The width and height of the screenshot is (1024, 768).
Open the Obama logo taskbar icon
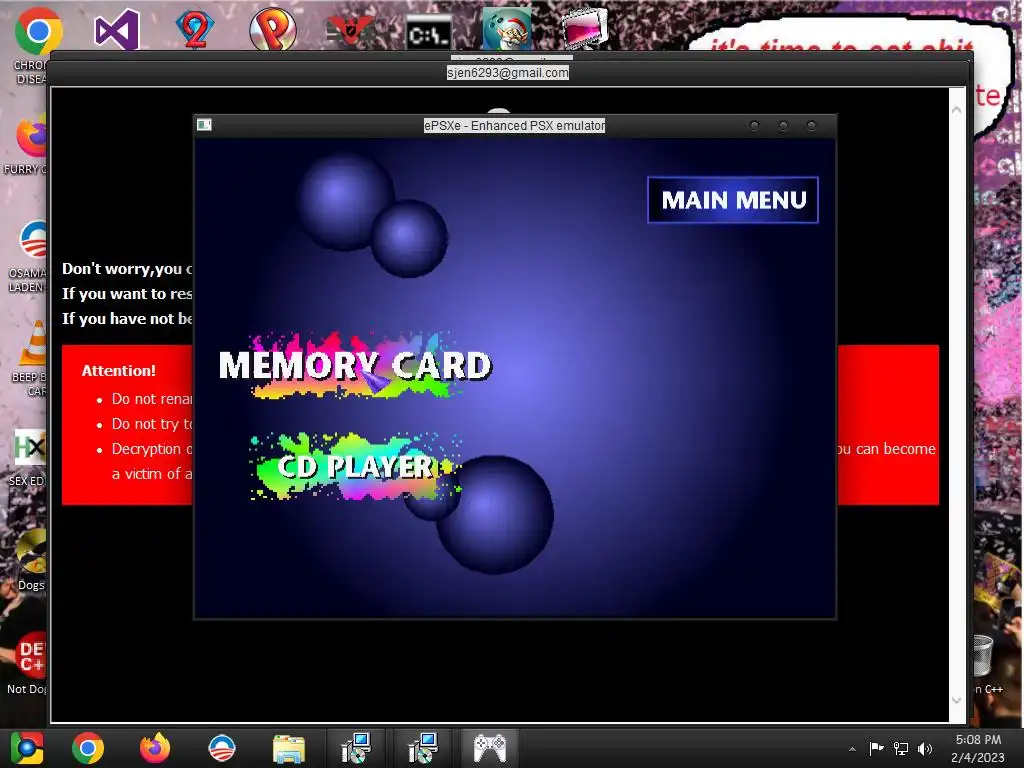222,748
